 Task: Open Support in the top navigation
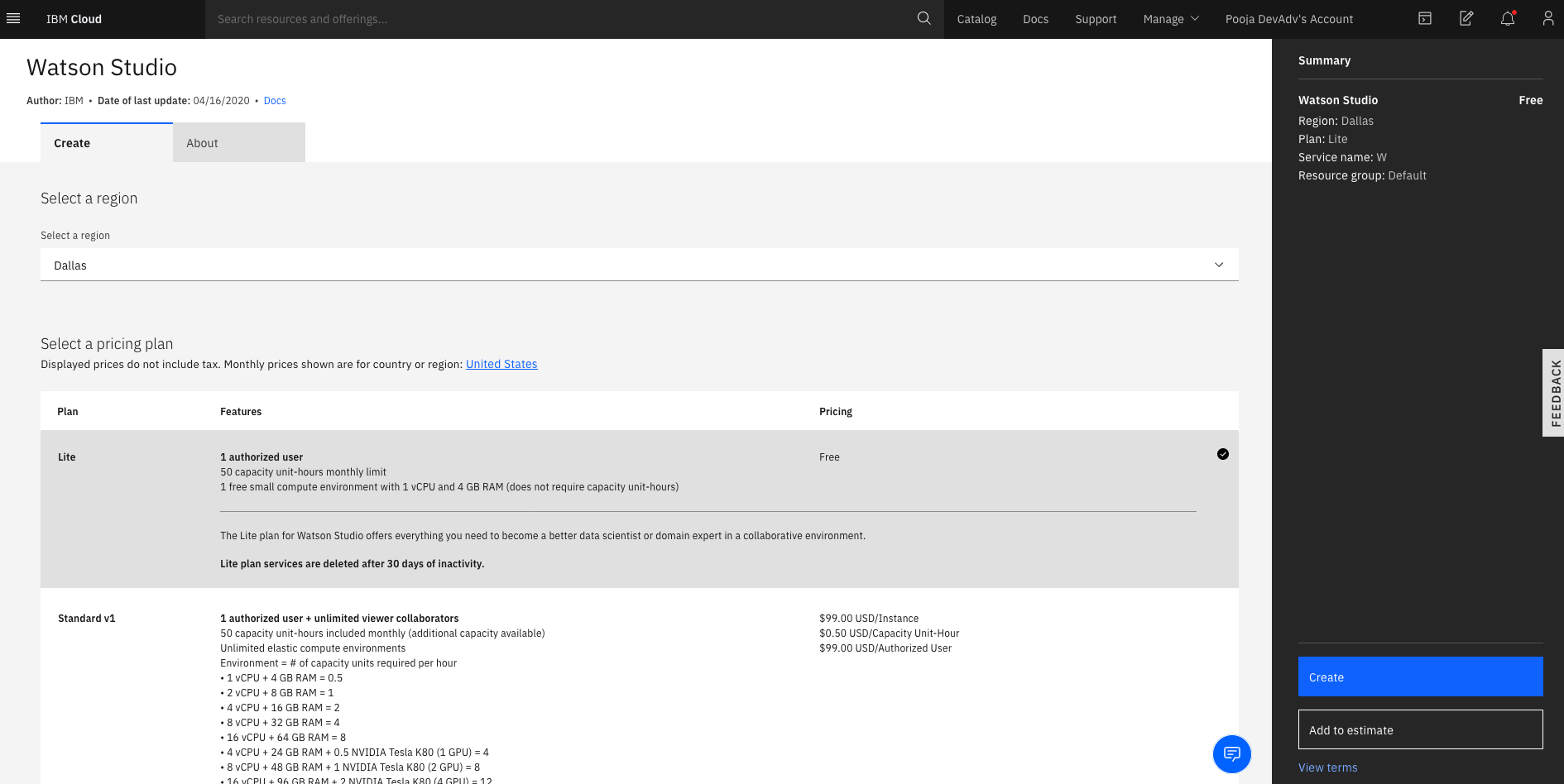pyautogui.click(x=1096, y=19)
